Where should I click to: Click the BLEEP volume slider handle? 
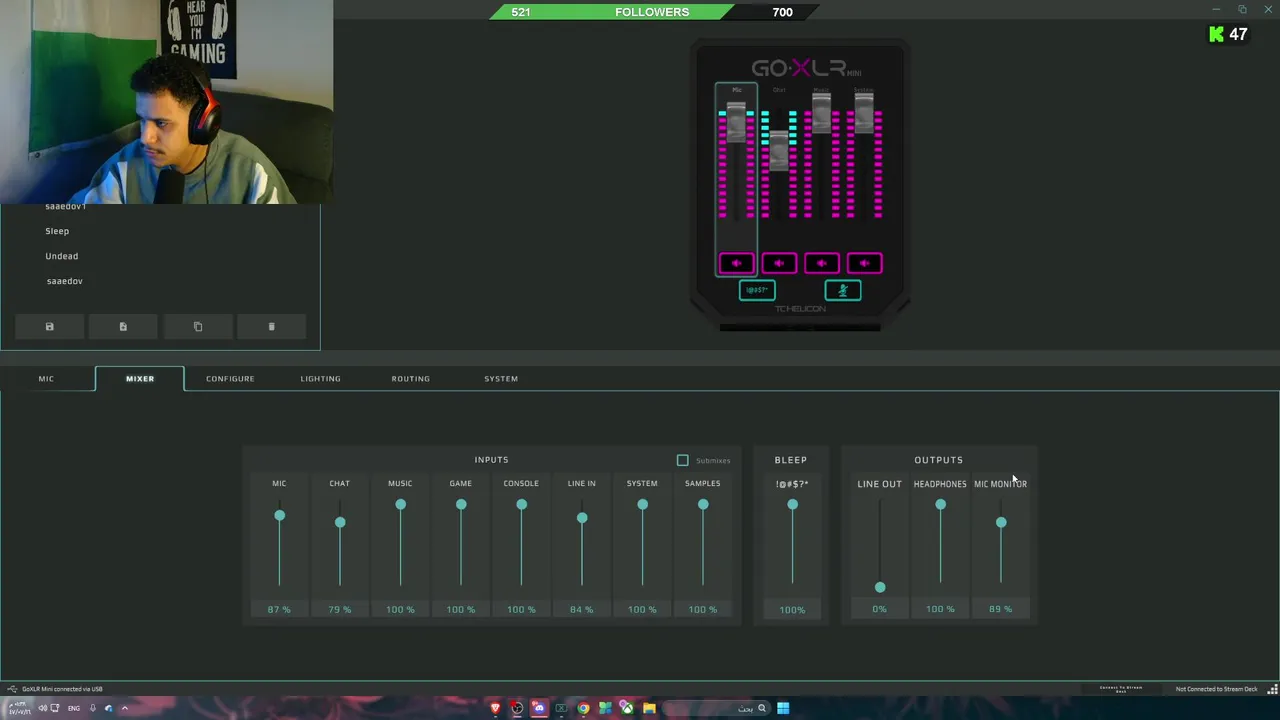pyautogui.click(x=792, y=505)
